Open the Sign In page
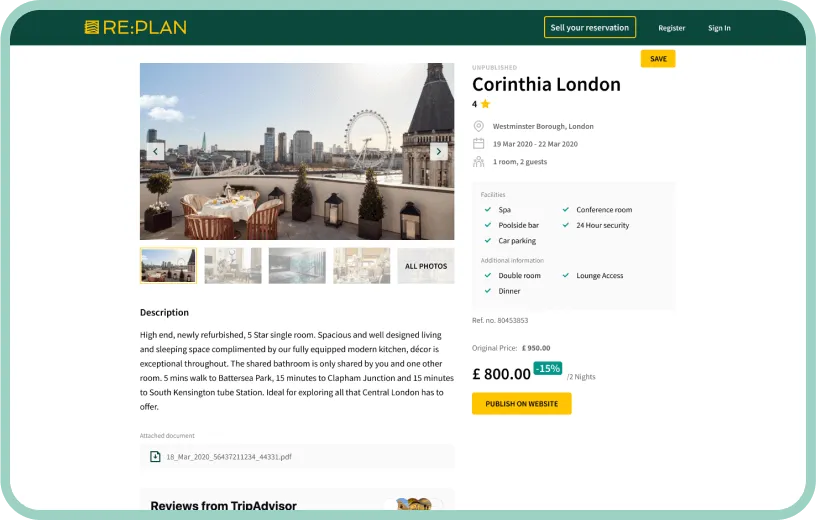This screenshot has height=520, width=816. pyautogui.click(x=719, y=28)
